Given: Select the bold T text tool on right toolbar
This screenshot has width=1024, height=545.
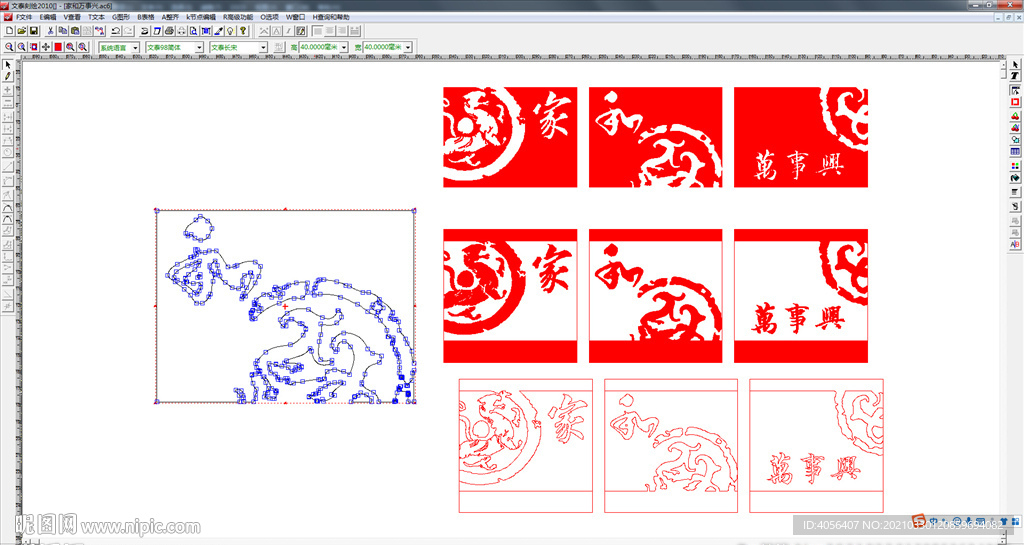Looking at the screenshot, I should tap(1015, 76).
